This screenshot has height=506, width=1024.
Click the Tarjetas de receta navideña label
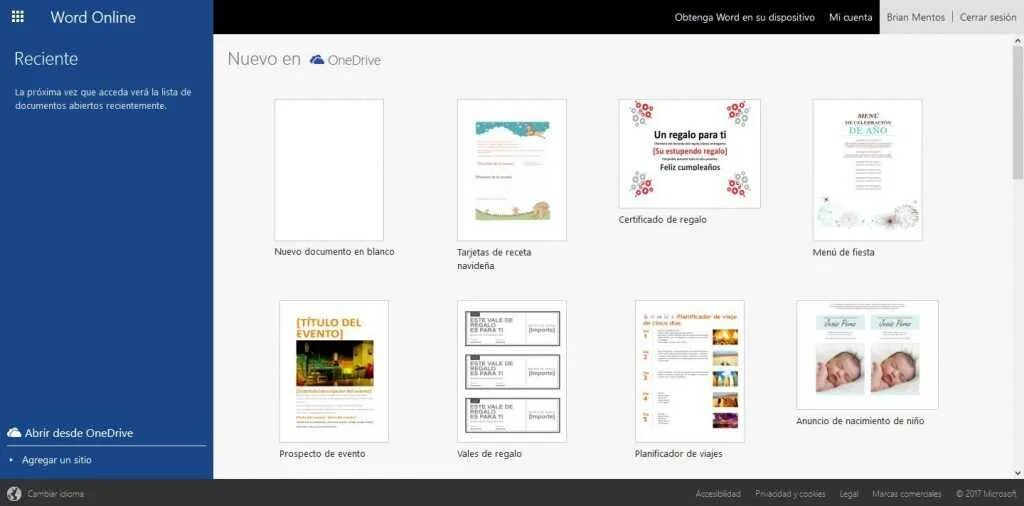click(x=494, y=259)
